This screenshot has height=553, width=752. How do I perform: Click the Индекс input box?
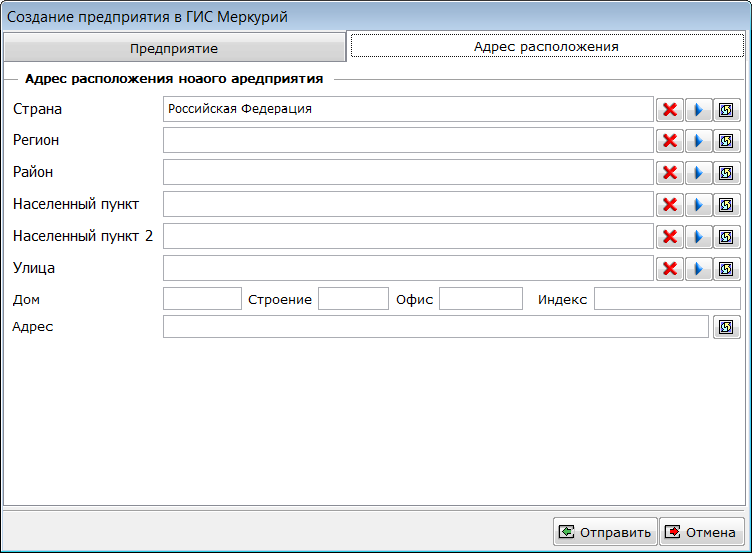point(668,298)
